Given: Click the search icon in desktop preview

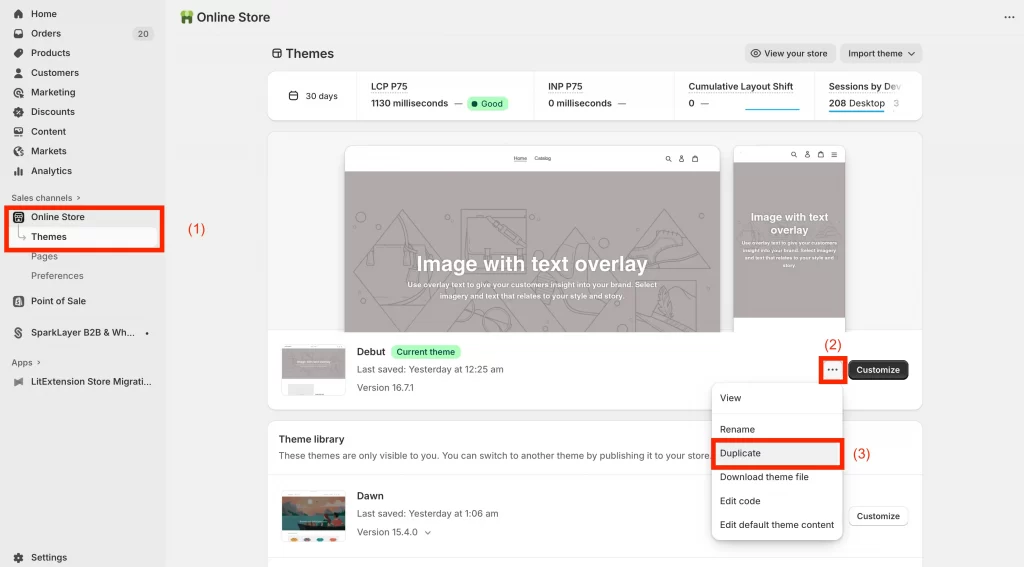Looking at the screenshot, I should tap(668, 159).
